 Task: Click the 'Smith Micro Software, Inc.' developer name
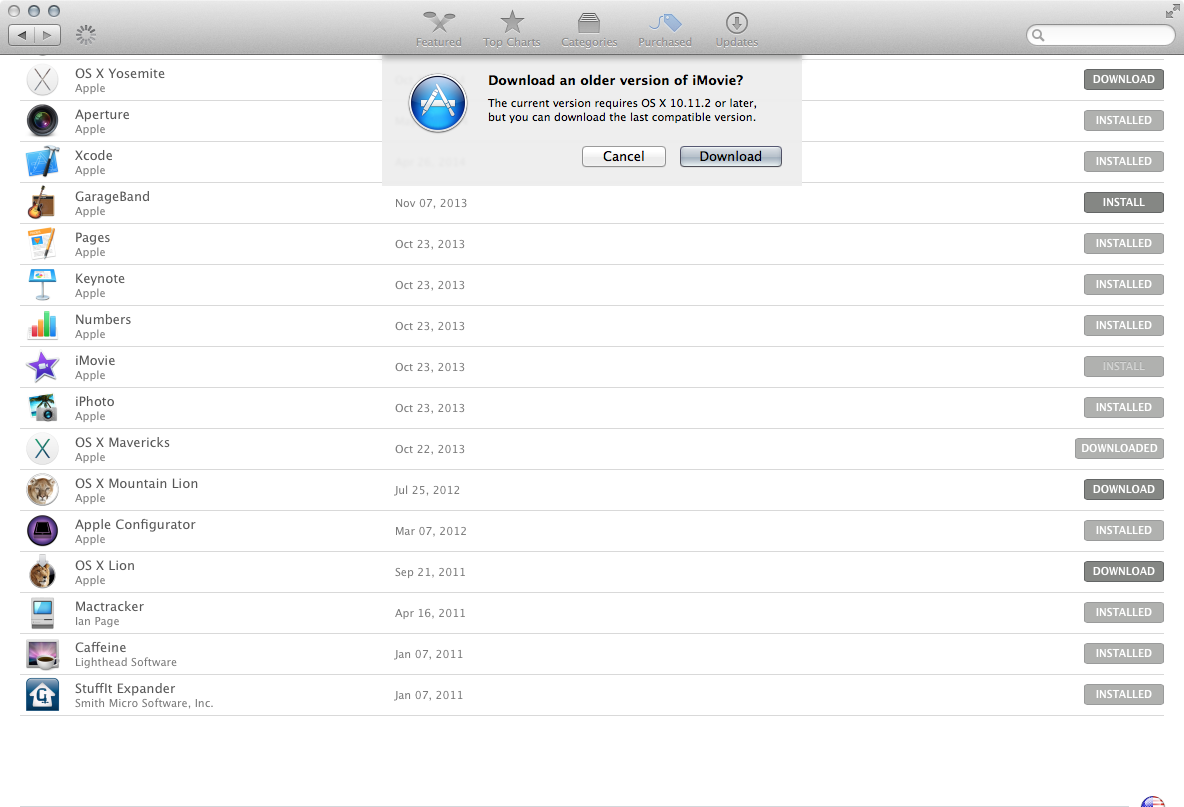(144, 703)
